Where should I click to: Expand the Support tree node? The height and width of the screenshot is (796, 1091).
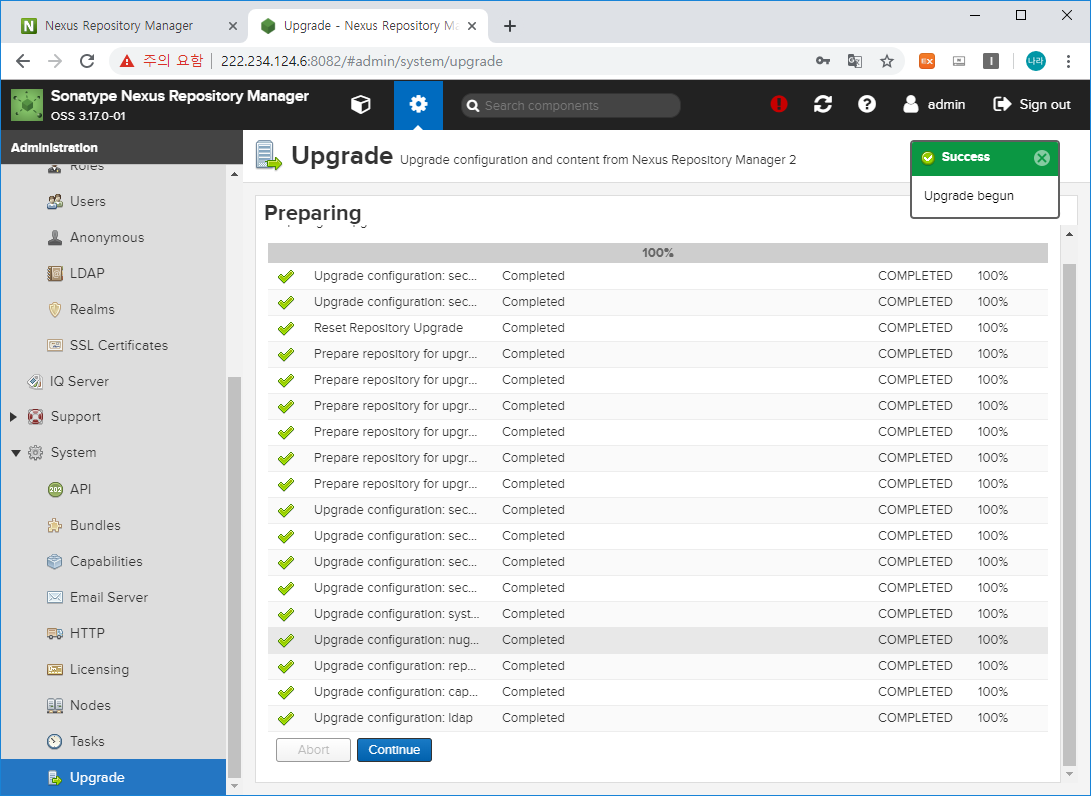(13, 417)
